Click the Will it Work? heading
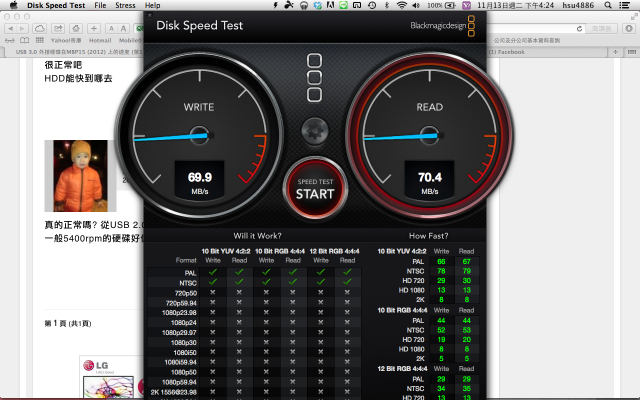Viewport: 640px width, 400px height. tap(257, 236)
